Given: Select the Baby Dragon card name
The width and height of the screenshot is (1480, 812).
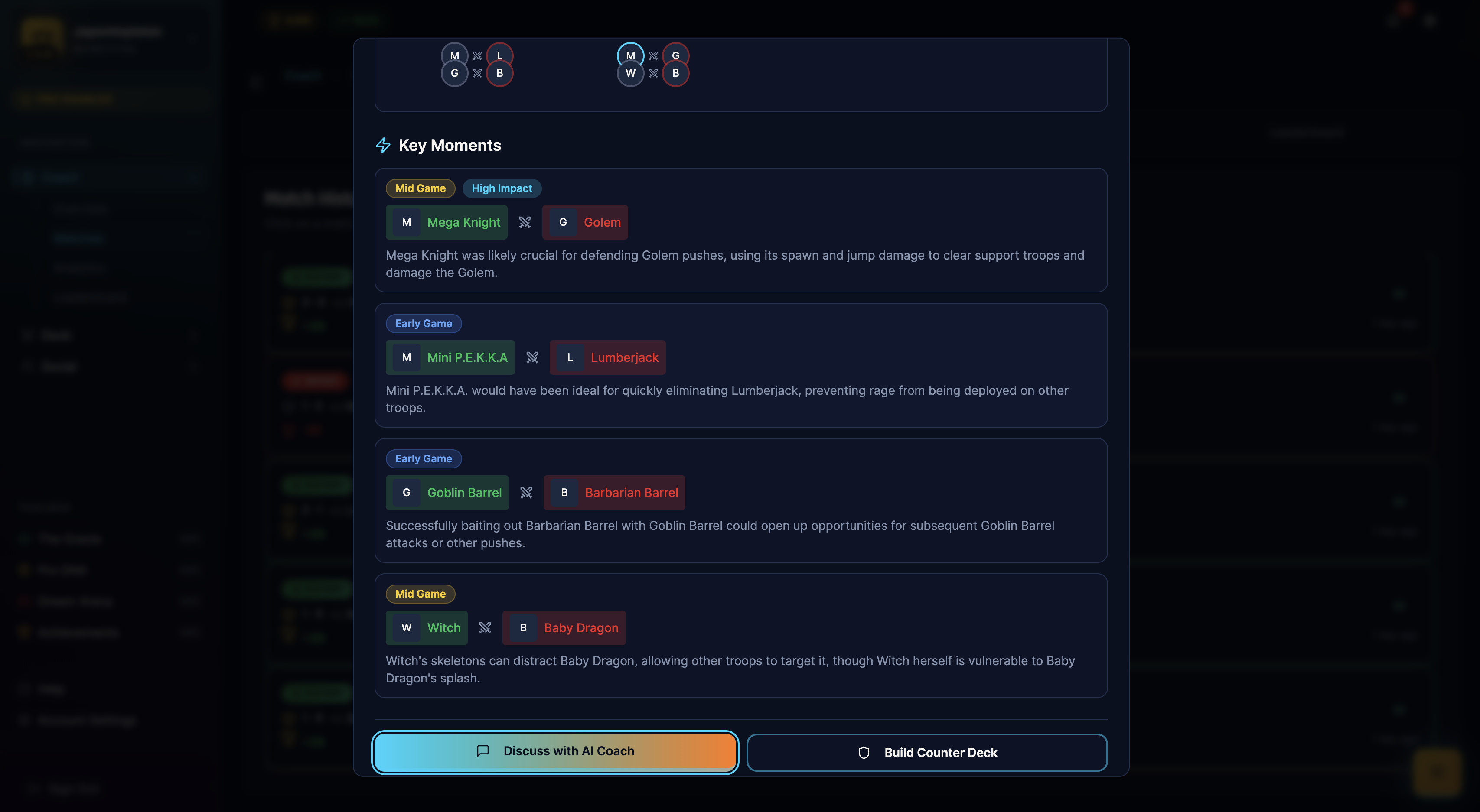Looking at the screenshot, I should click(580, 628).
